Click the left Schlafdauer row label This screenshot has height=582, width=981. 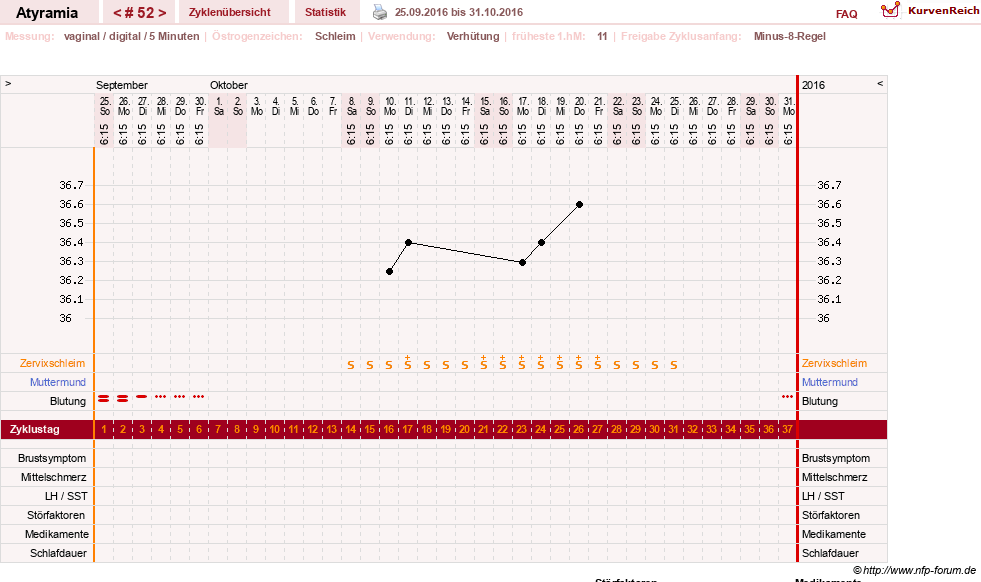click(x=58, y=553)
